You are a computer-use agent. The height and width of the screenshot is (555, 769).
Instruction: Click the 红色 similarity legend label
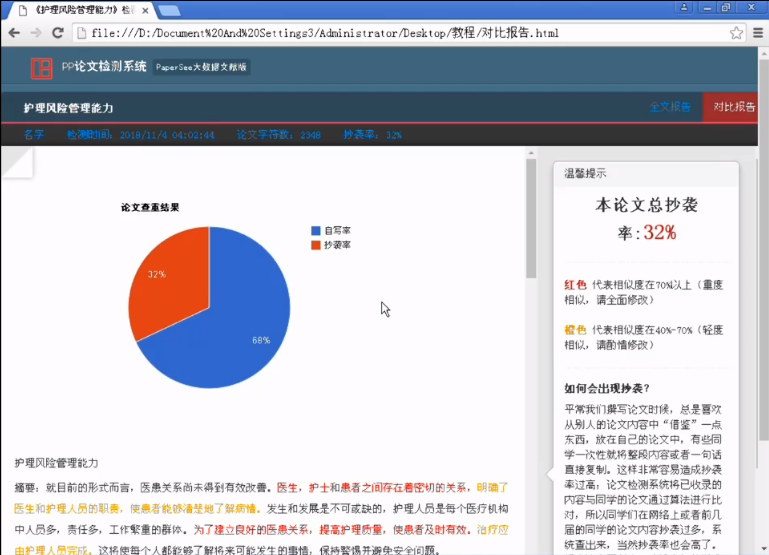tap(575, 285)
